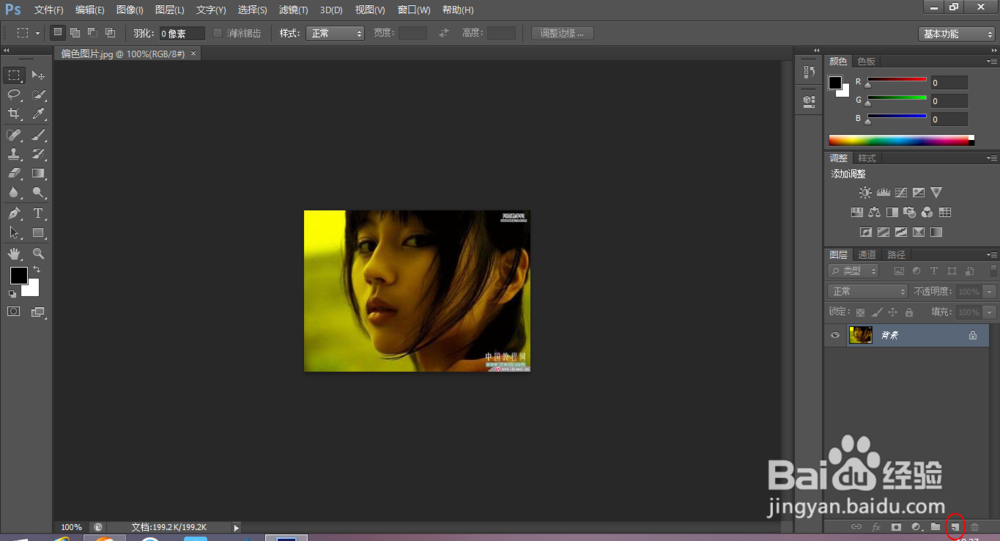
Task: Select the Dodge tool
Action: [38, 192]
